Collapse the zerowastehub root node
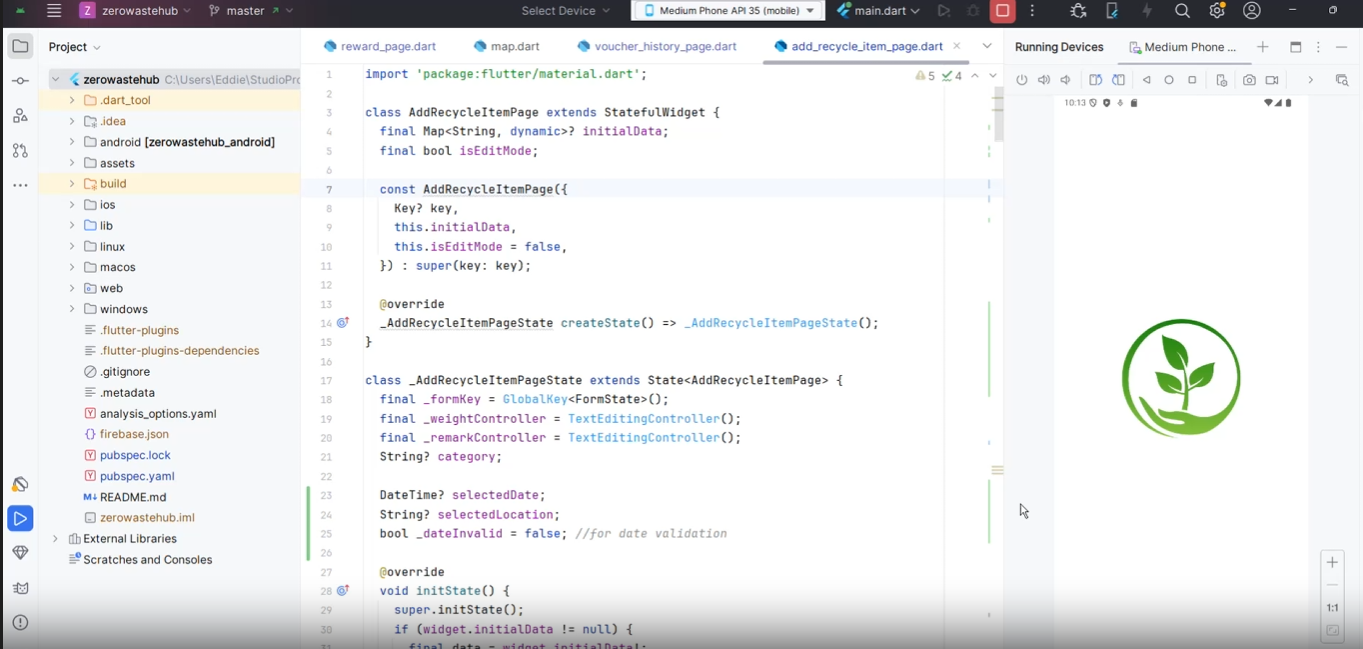Image resolution: width=1363 pixels, height=649 pixels. 56,79
